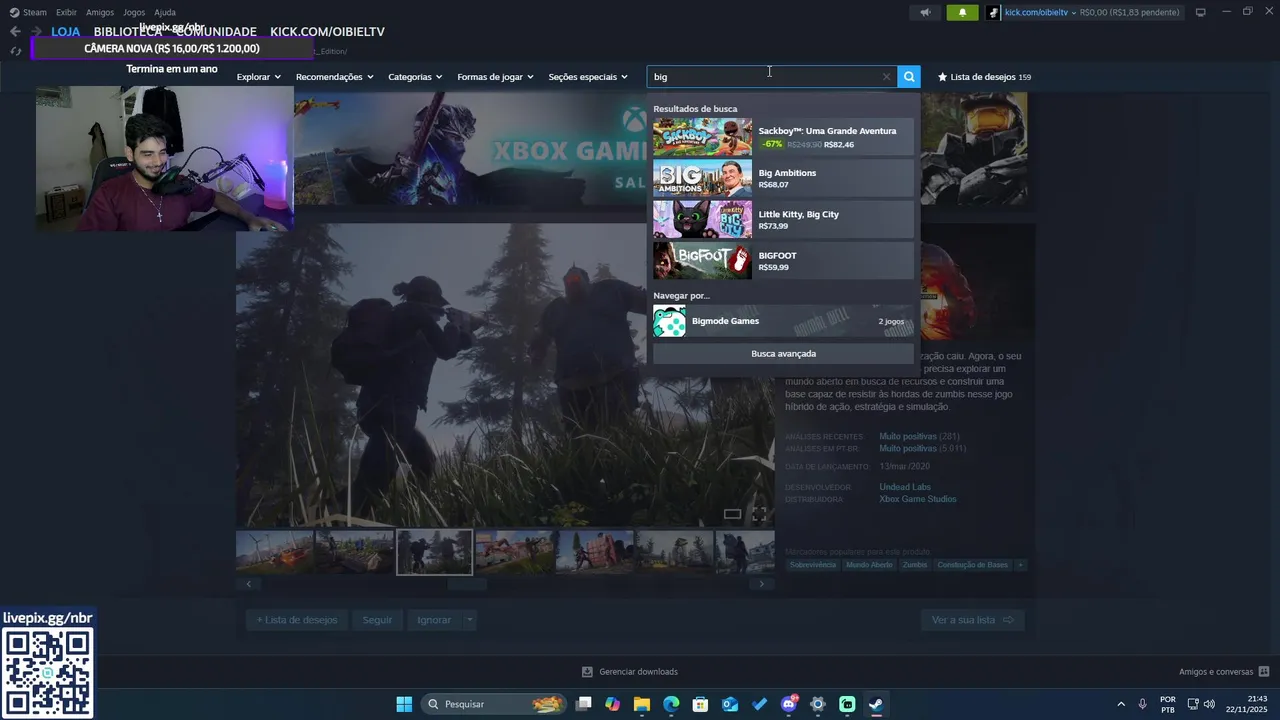Image resolution: width=1280 pixels, height=720 pixels.
Task: Open Microsoft Edge from the taskbar
Action: [671, 704]
